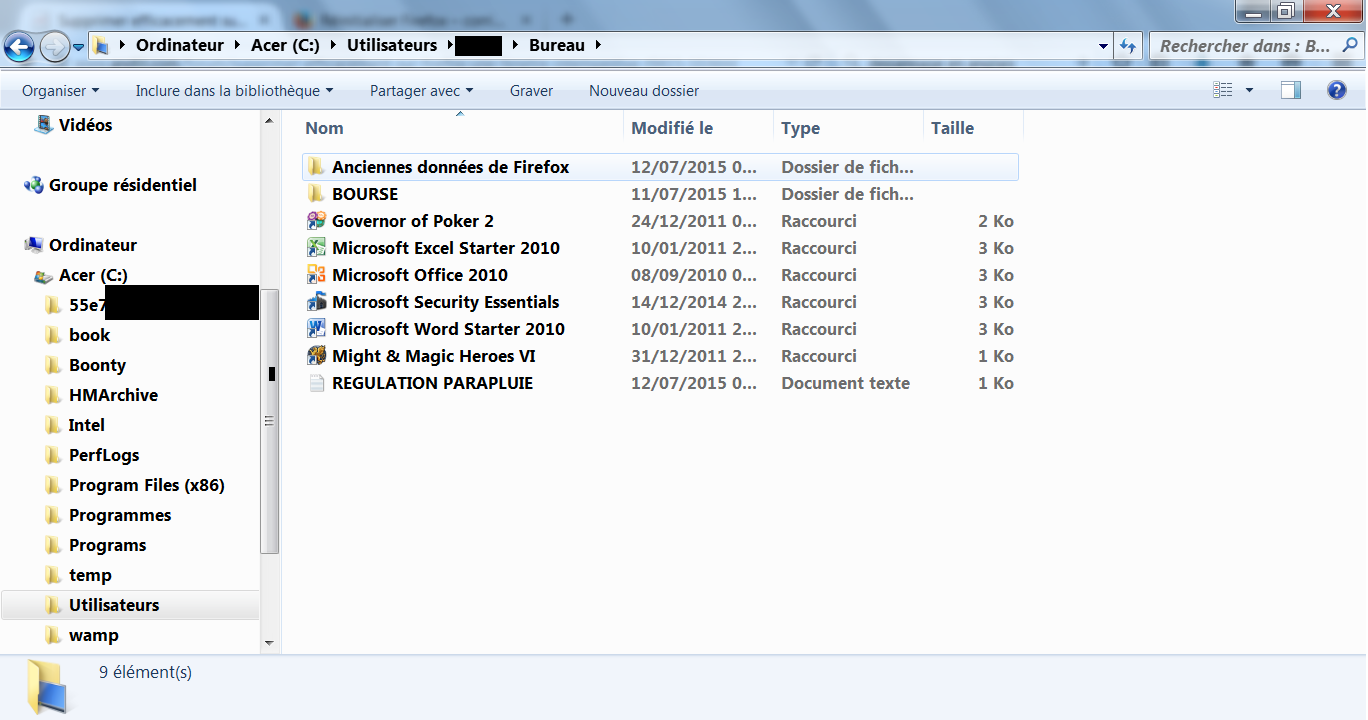The image size is (1368, 720).
Task: Click the BOURSE folder icon in the file list
Action: [316, 194]
